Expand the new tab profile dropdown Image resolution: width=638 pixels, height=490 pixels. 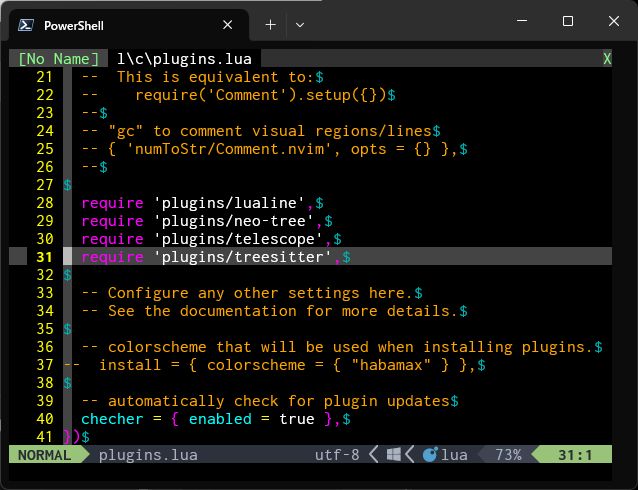300,24
